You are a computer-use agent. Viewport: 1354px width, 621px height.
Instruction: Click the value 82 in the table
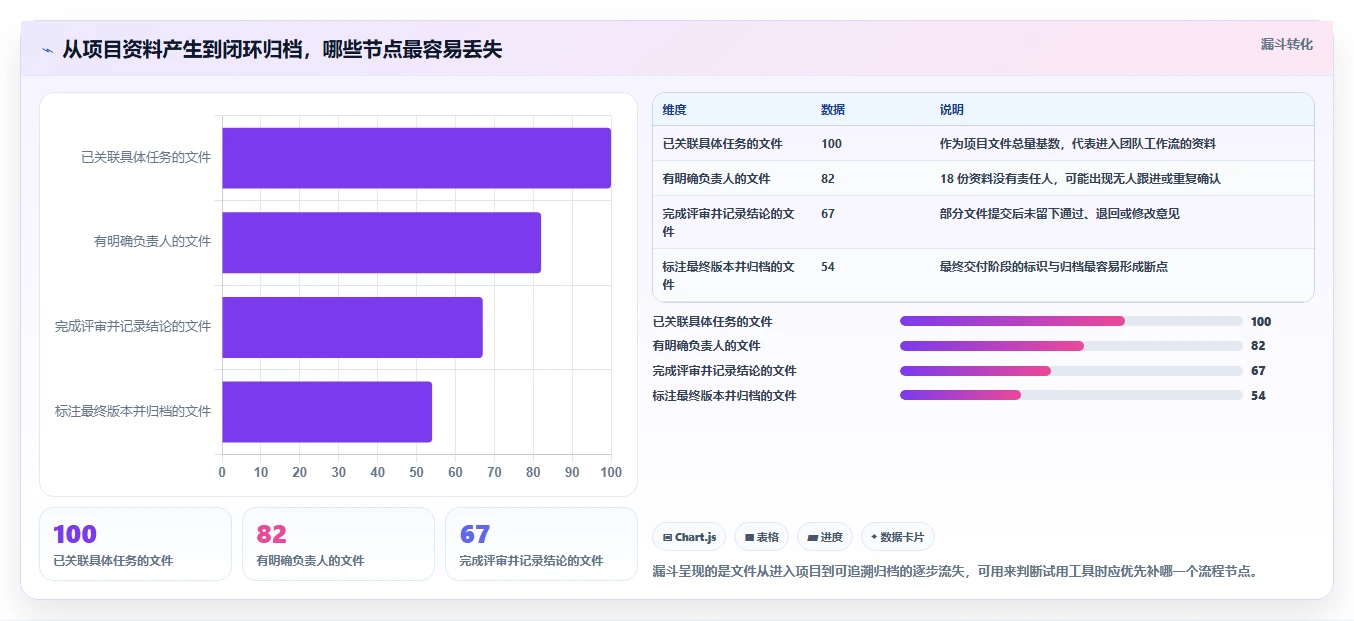pyautogui.click(x=828, y=179)
